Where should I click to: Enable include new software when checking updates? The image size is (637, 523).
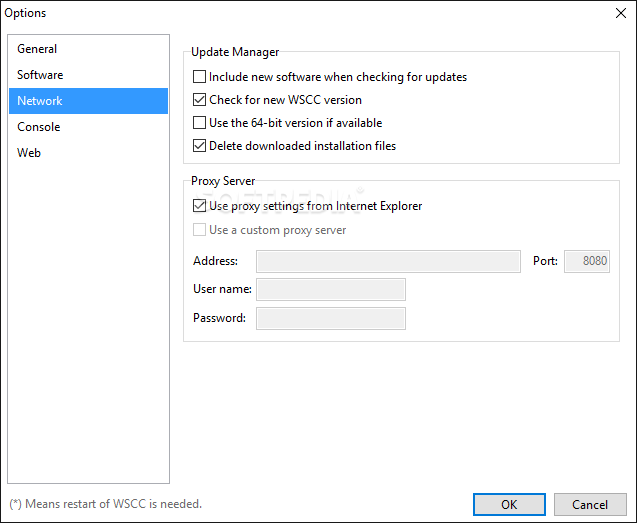point(200,77)
